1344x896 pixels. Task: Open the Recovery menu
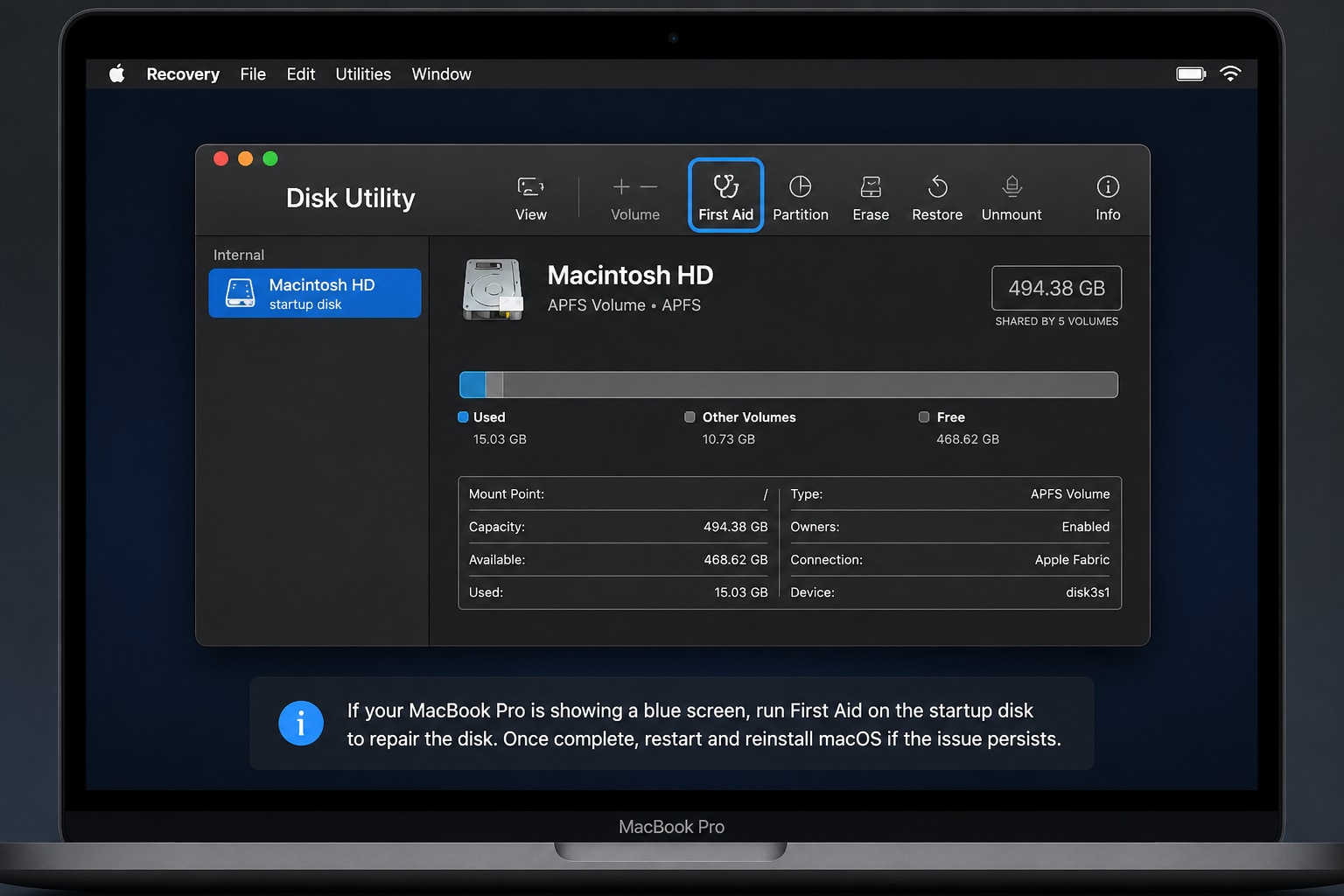[x=183, y=74]
